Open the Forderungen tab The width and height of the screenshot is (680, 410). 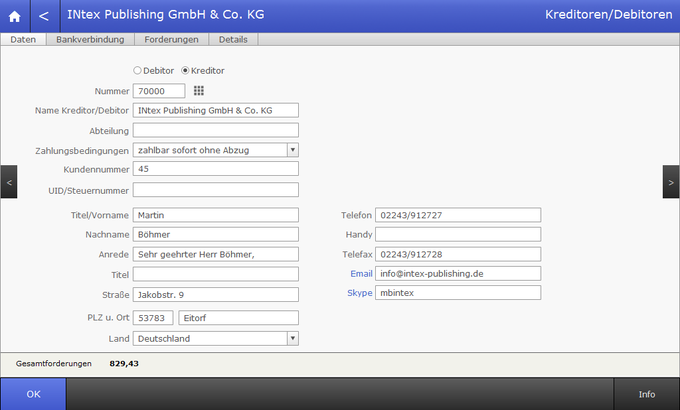coord(171,39)
